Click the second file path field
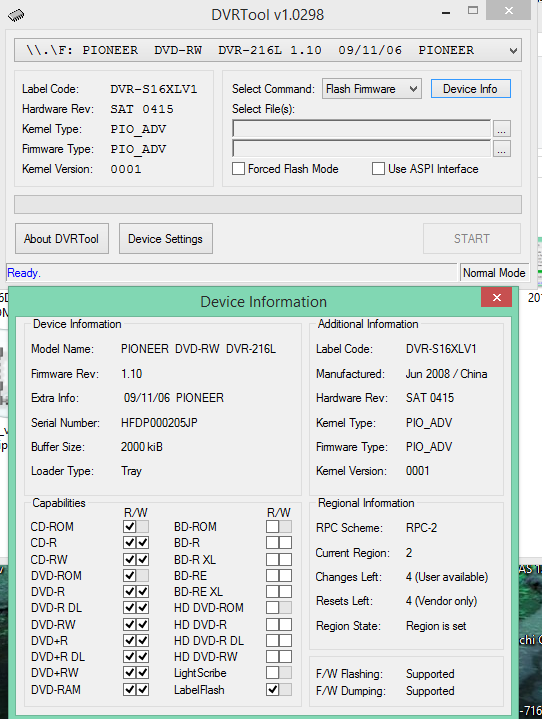Viewport: 542px width, 719px height. pyautogui.click(x=361, y=149)
